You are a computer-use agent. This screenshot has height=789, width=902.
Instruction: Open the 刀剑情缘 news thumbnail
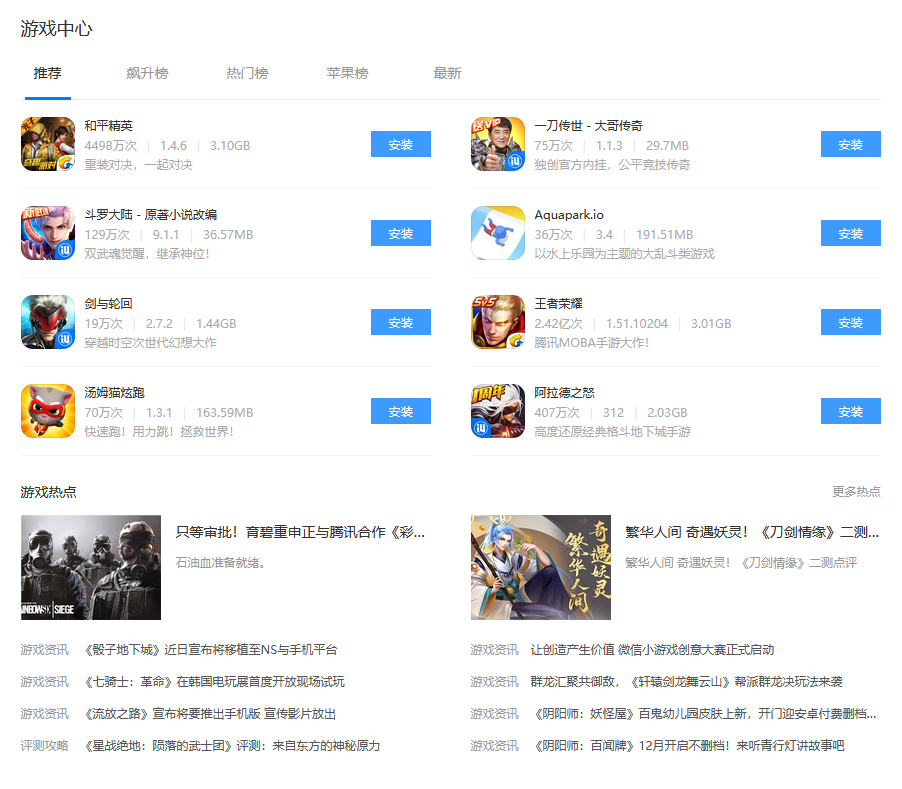click(x=541, y=567)
